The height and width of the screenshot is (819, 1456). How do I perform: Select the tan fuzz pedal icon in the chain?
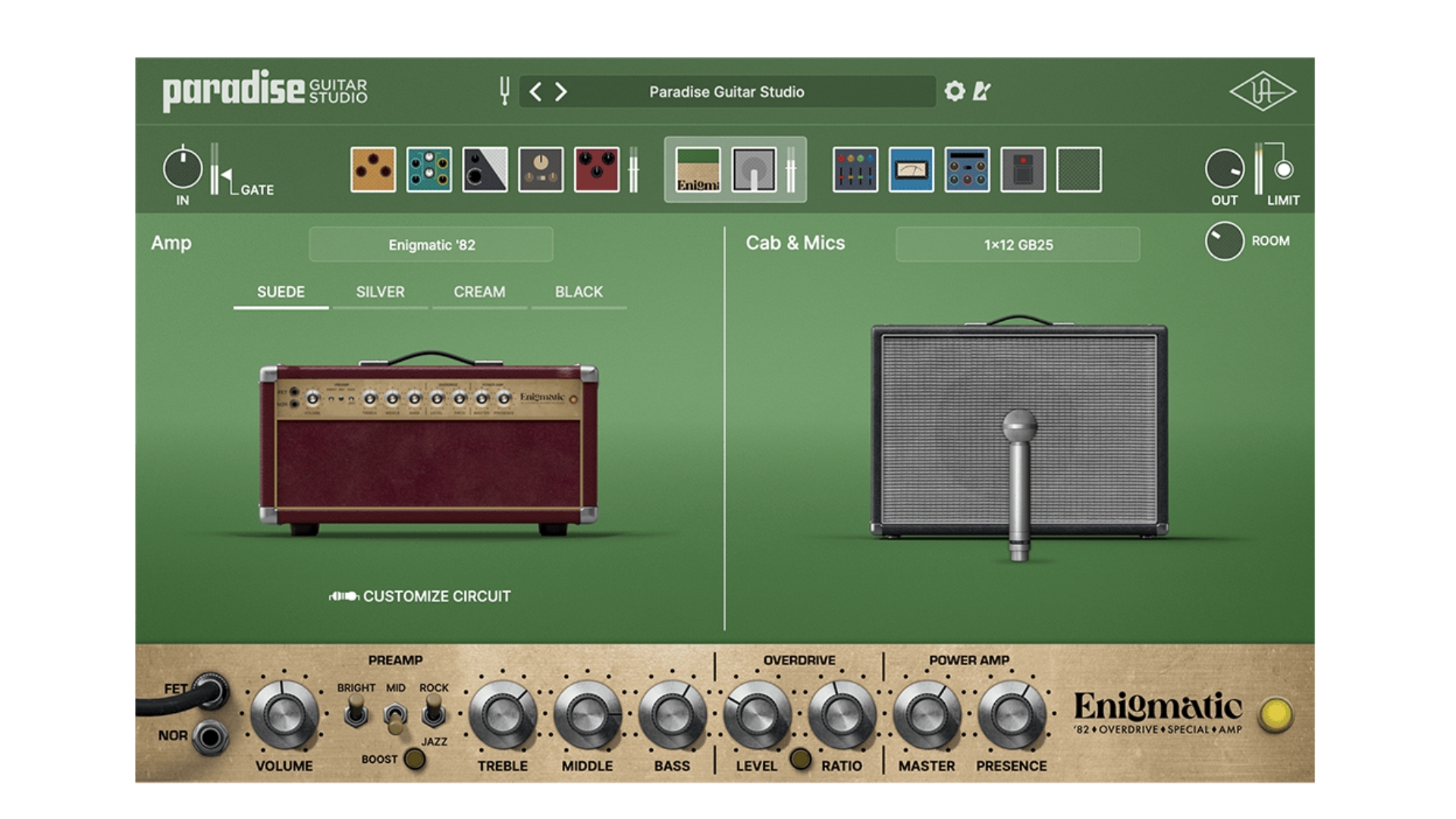pos(374,168)
